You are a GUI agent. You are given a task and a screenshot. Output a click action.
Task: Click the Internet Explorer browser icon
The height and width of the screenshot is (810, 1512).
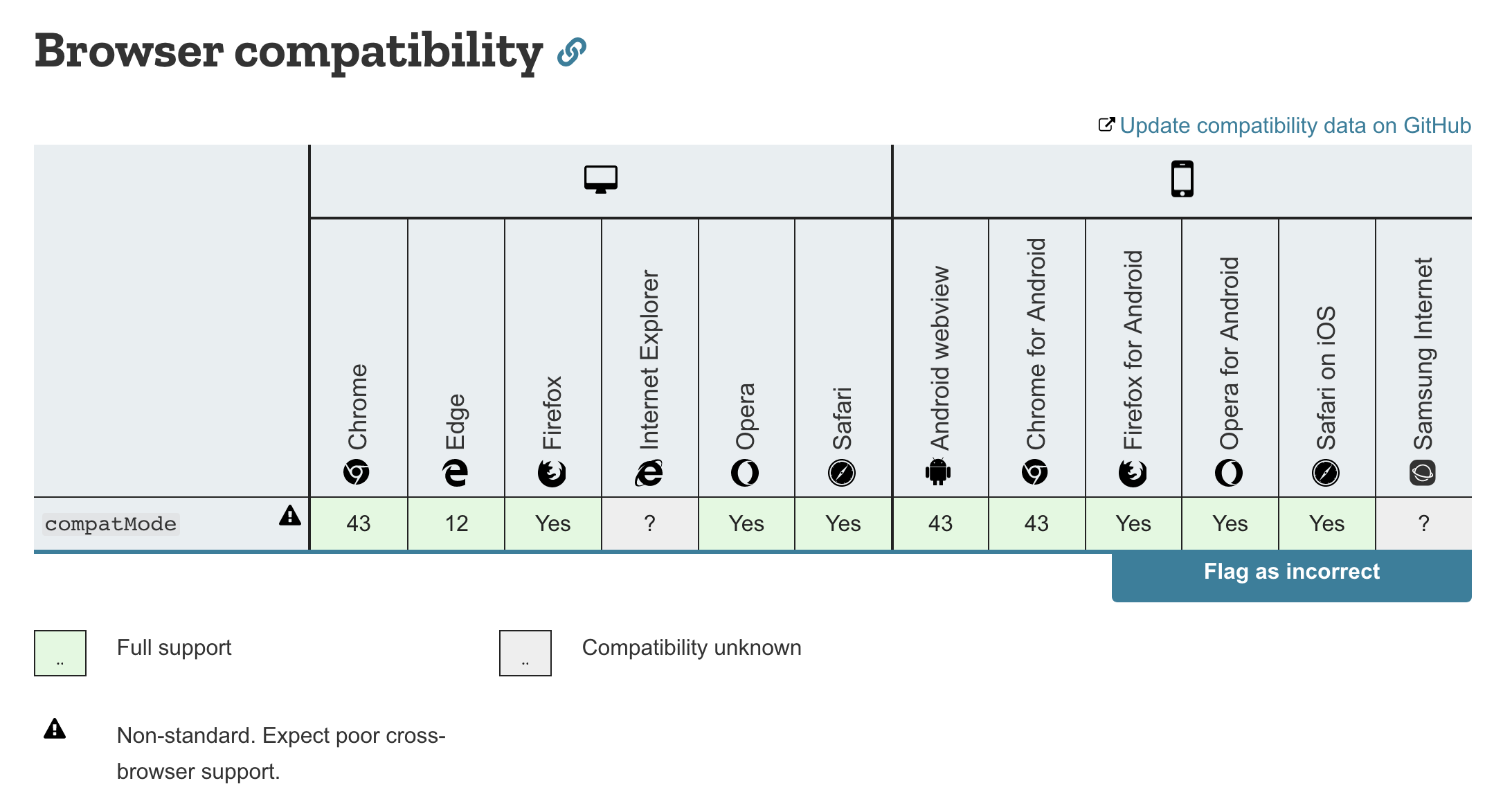tap(649, 473)
